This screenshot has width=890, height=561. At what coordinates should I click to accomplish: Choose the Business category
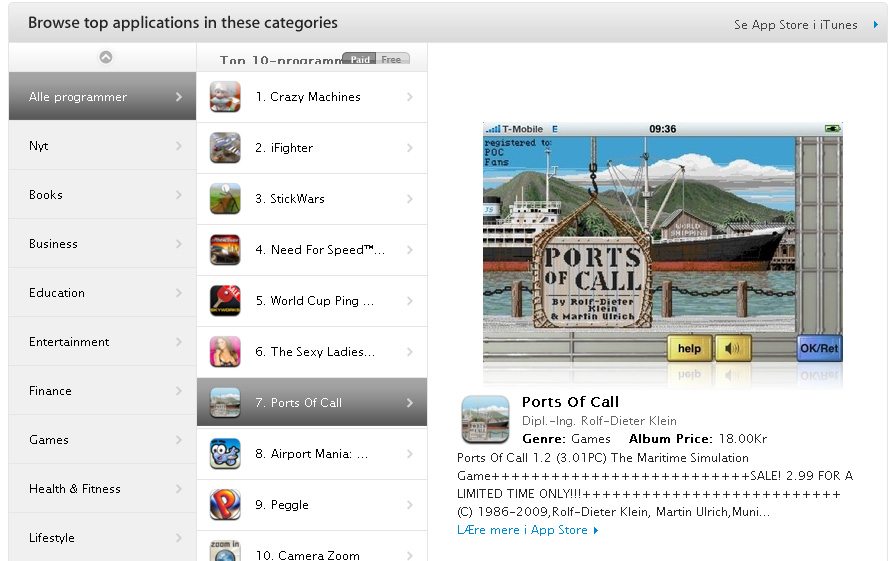[x=102, y=244]
